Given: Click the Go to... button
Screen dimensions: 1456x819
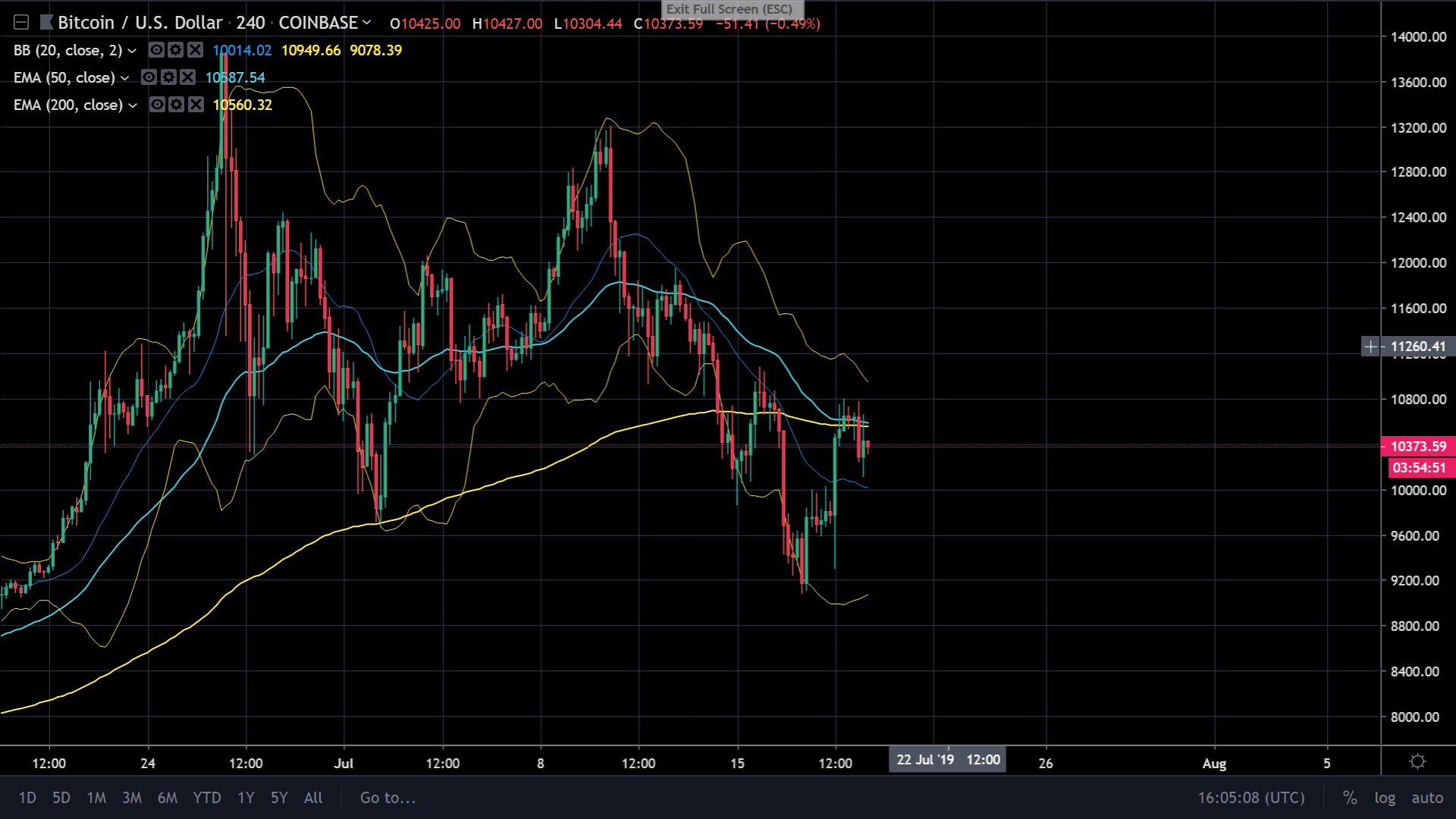Looking at the screenshot, I should tap(388, 798).
